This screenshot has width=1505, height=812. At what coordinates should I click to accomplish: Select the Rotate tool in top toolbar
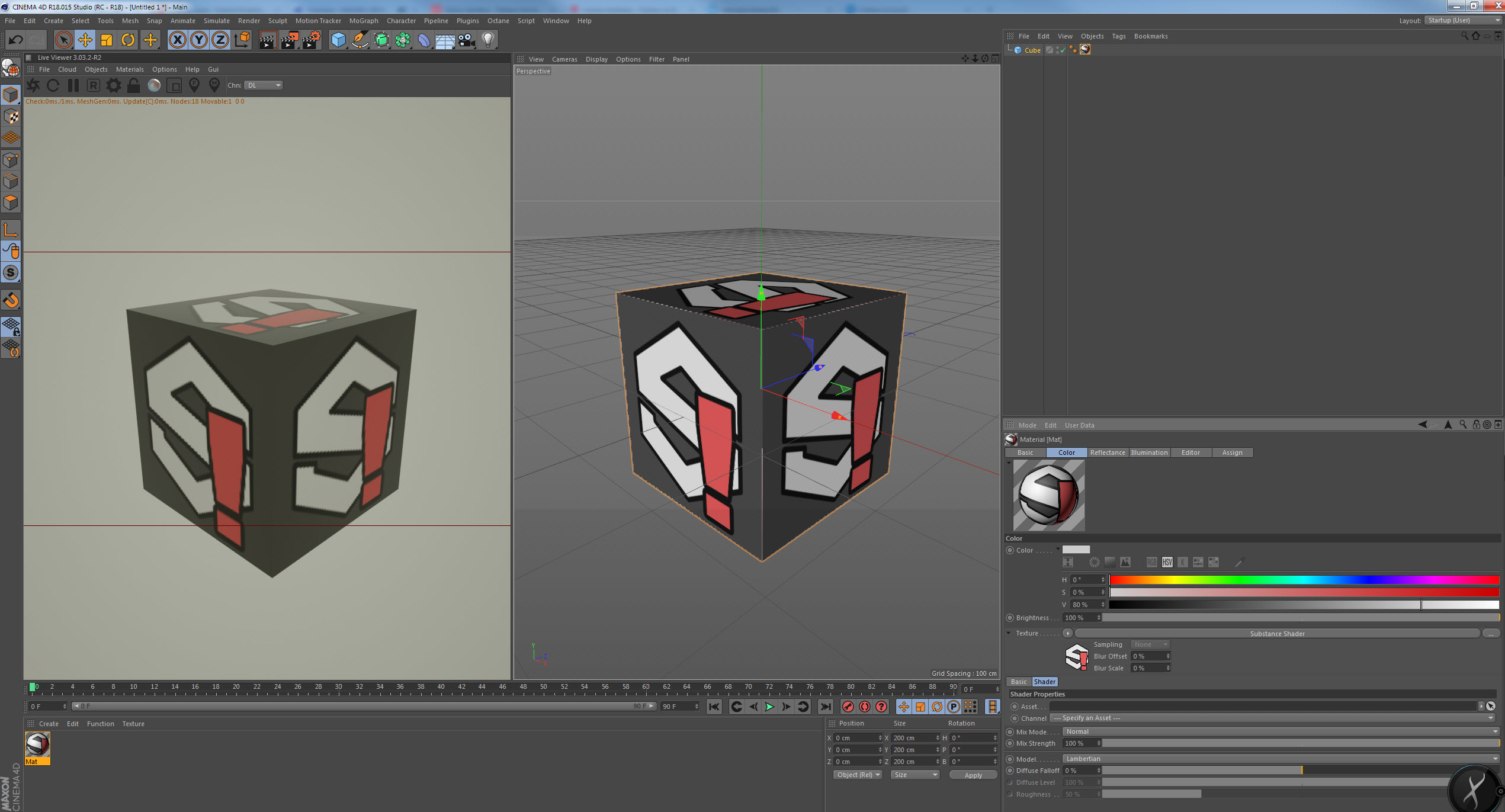[x=128, y=40]
